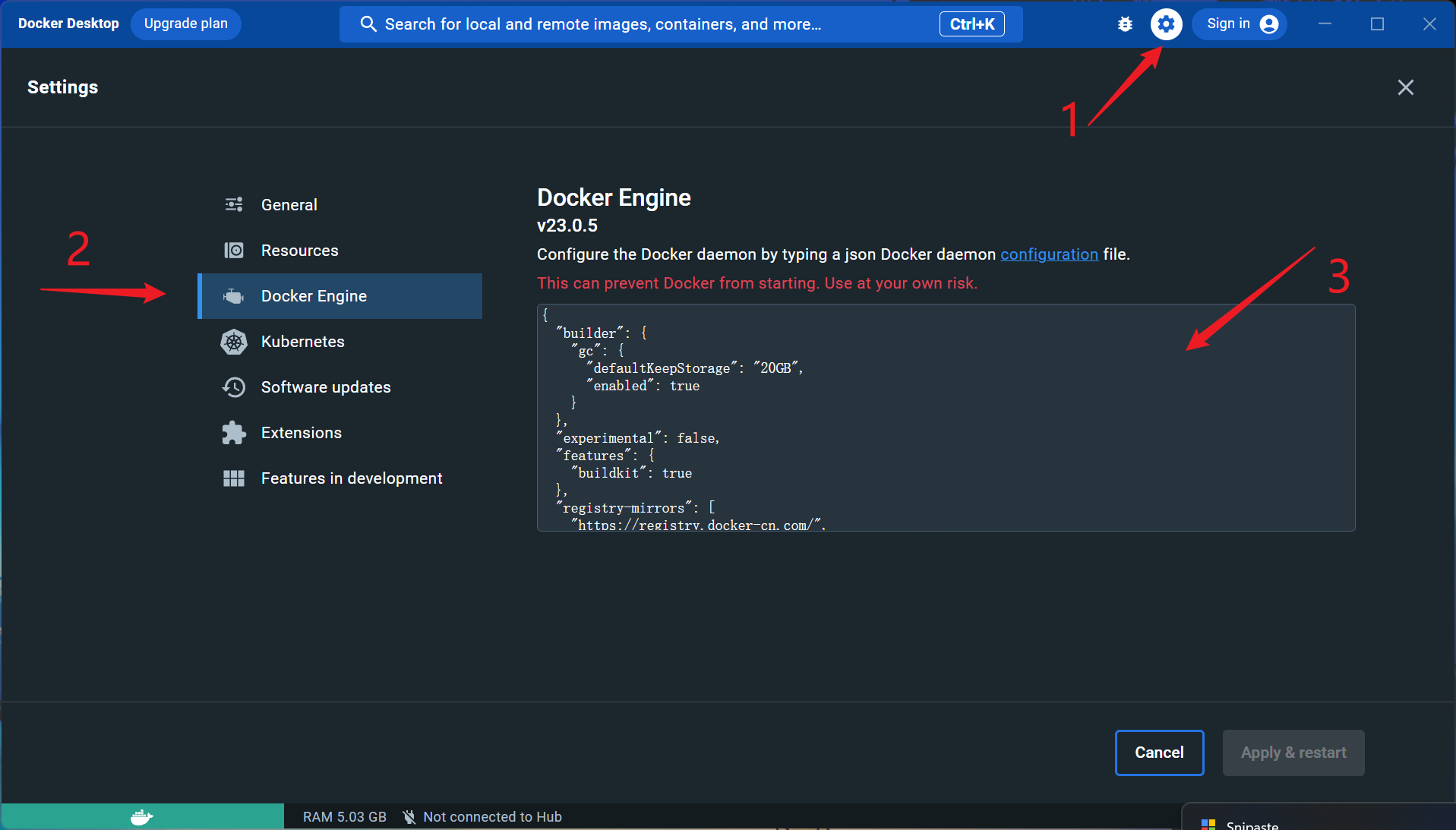1456x830 pixels.
Task: Click the Sign in button
Action: pos(1239,24)
